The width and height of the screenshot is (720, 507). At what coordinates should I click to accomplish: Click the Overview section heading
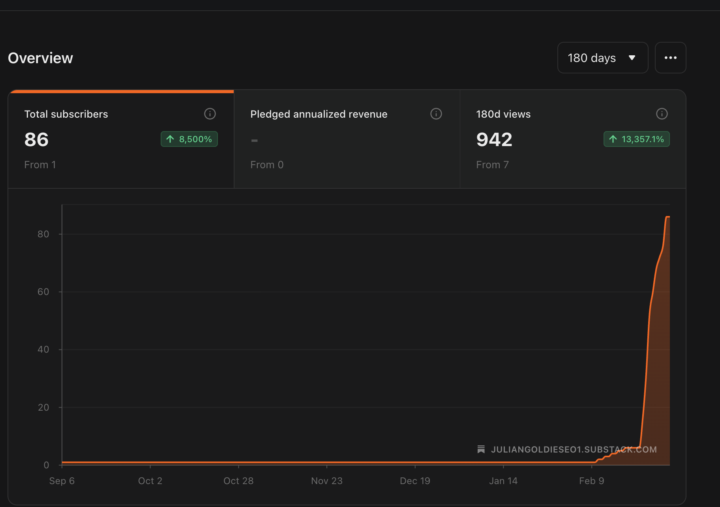coord(40,58)
